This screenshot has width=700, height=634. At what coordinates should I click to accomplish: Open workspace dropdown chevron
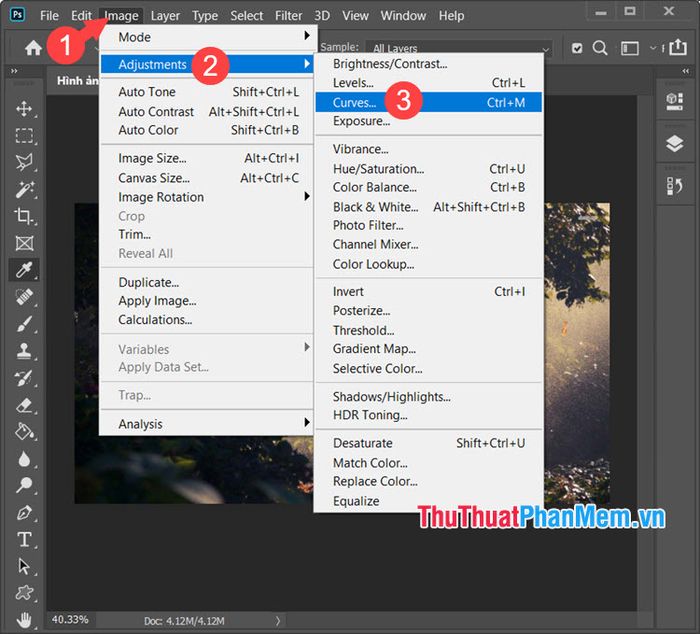pos(653,48)
